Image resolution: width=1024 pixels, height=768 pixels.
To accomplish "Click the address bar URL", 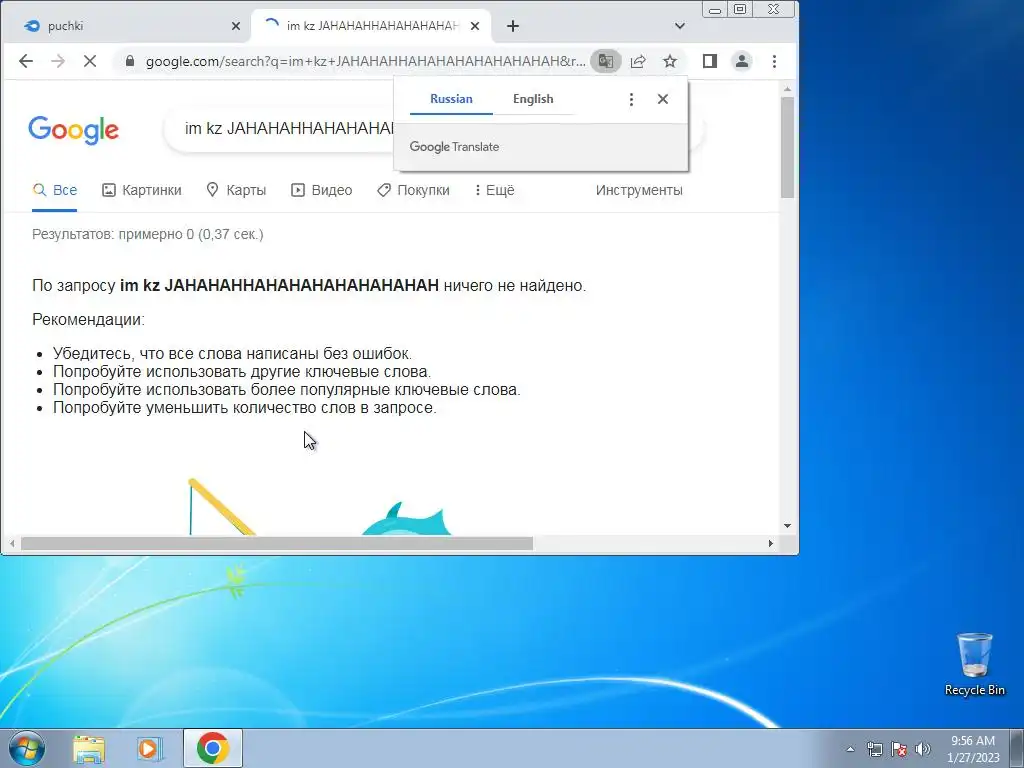I will click(x=365, y=61).
